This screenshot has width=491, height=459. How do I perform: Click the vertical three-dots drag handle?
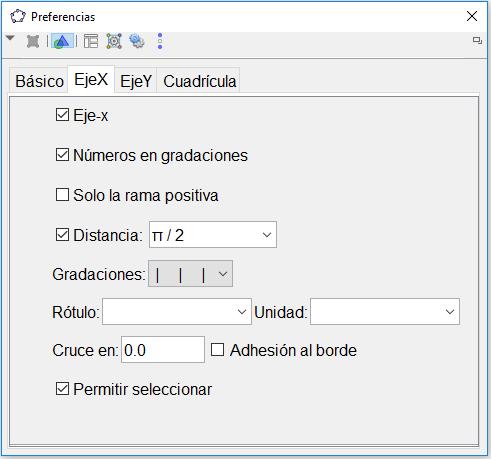coord(160,41)
